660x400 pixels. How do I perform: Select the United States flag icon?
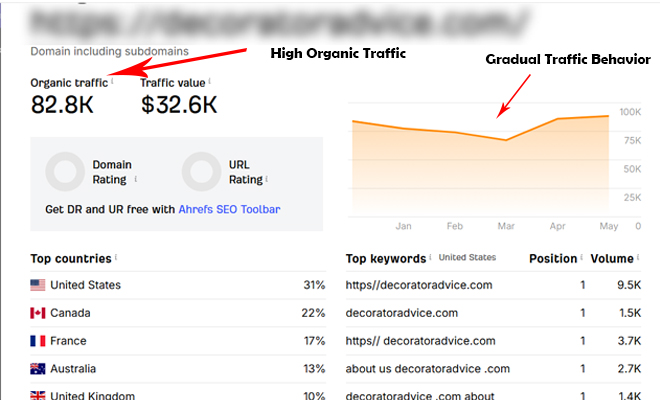pyautogui.click(x=37, y=285)
